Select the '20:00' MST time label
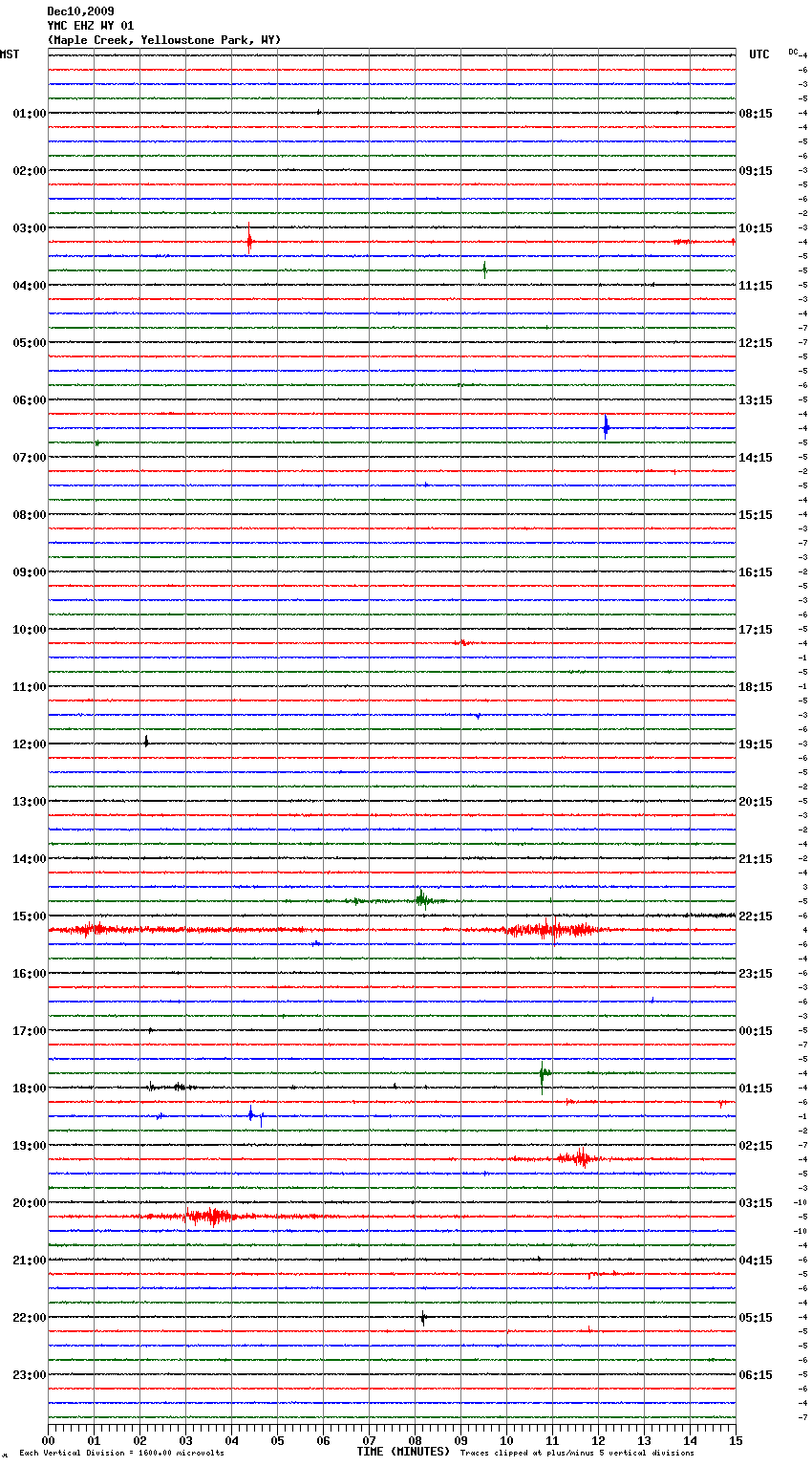The image size is (812, 1466). click(30, 1203)
